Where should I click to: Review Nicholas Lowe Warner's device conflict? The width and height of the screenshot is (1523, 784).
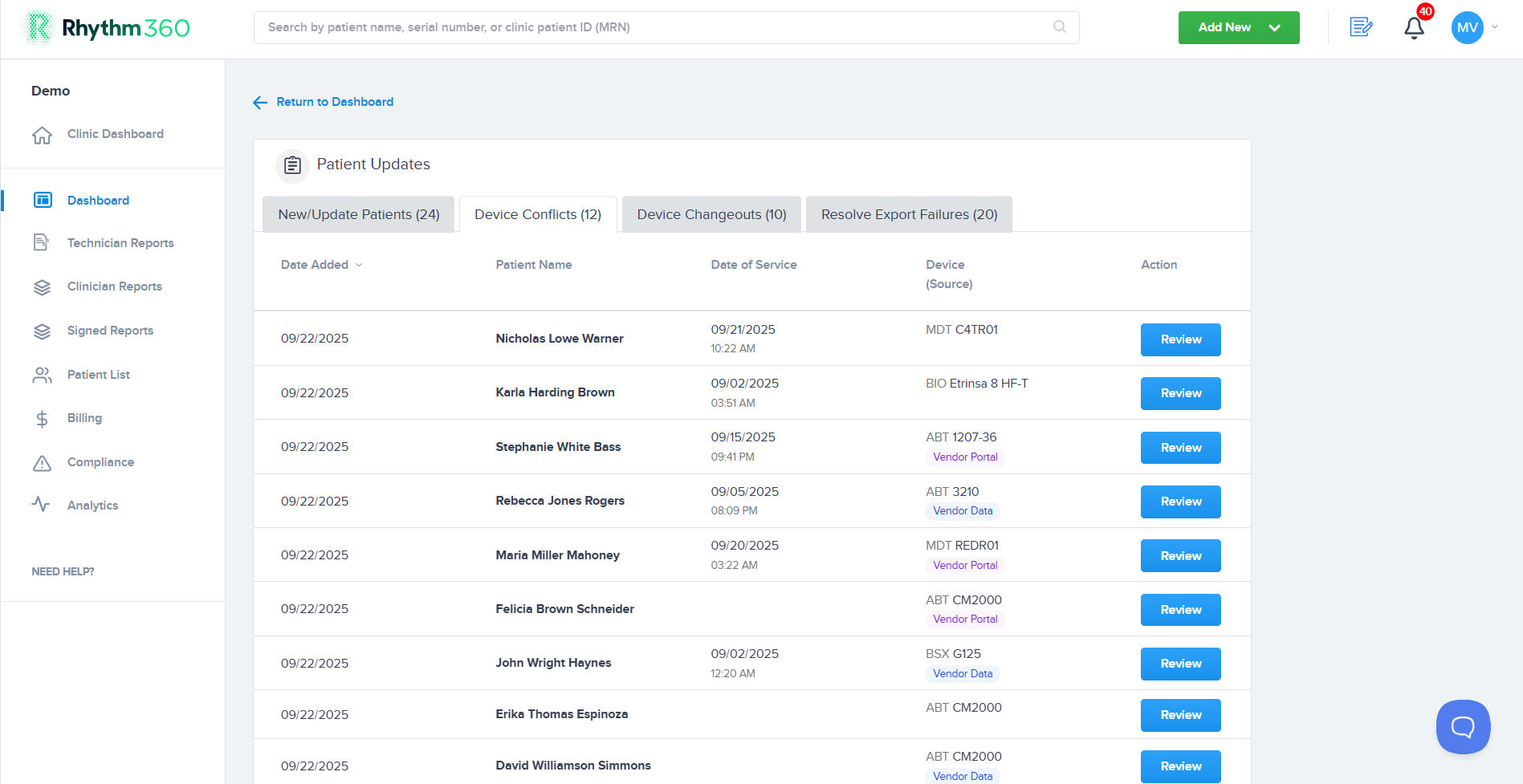click(1180, 339)
